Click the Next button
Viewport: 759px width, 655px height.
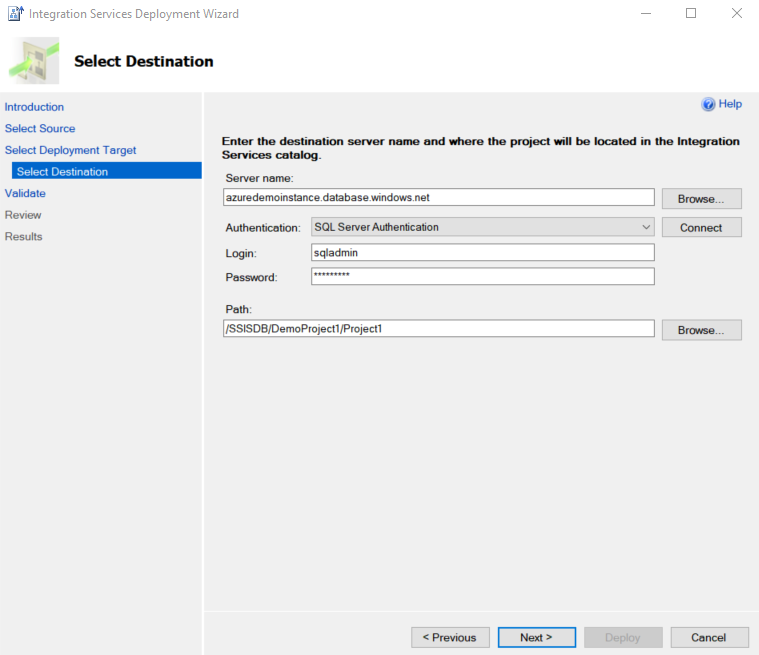pos(536,637)
